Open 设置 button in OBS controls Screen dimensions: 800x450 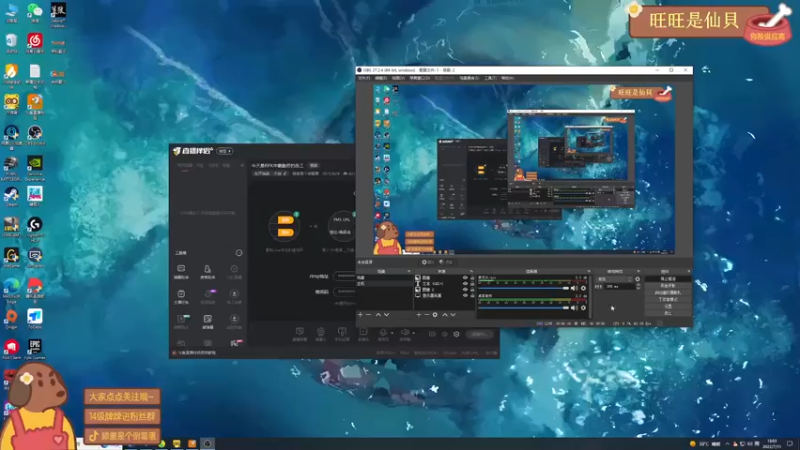[x=668, y=306]
